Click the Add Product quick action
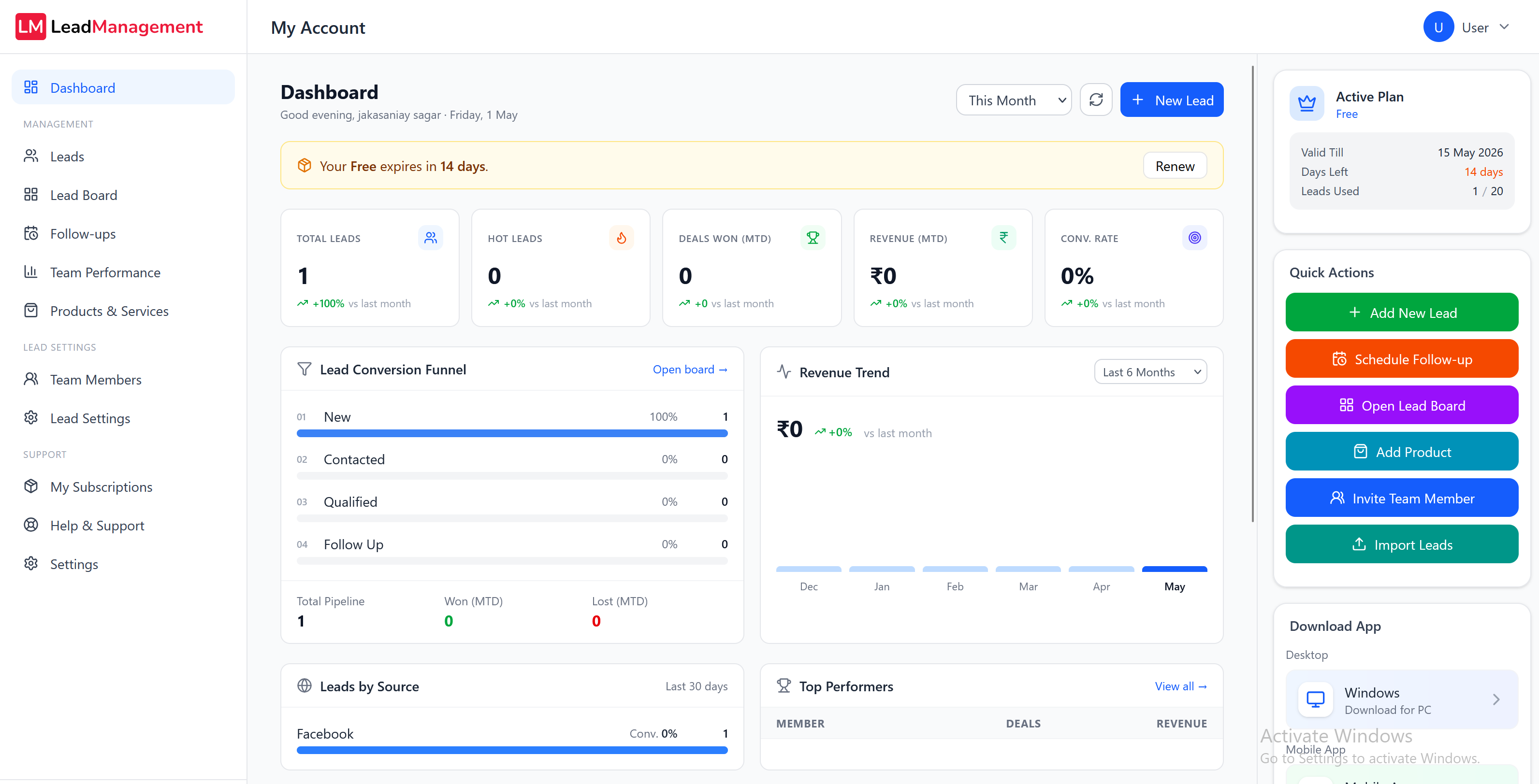This screenshot has height=784, width=1539. tap(1402, 452)
